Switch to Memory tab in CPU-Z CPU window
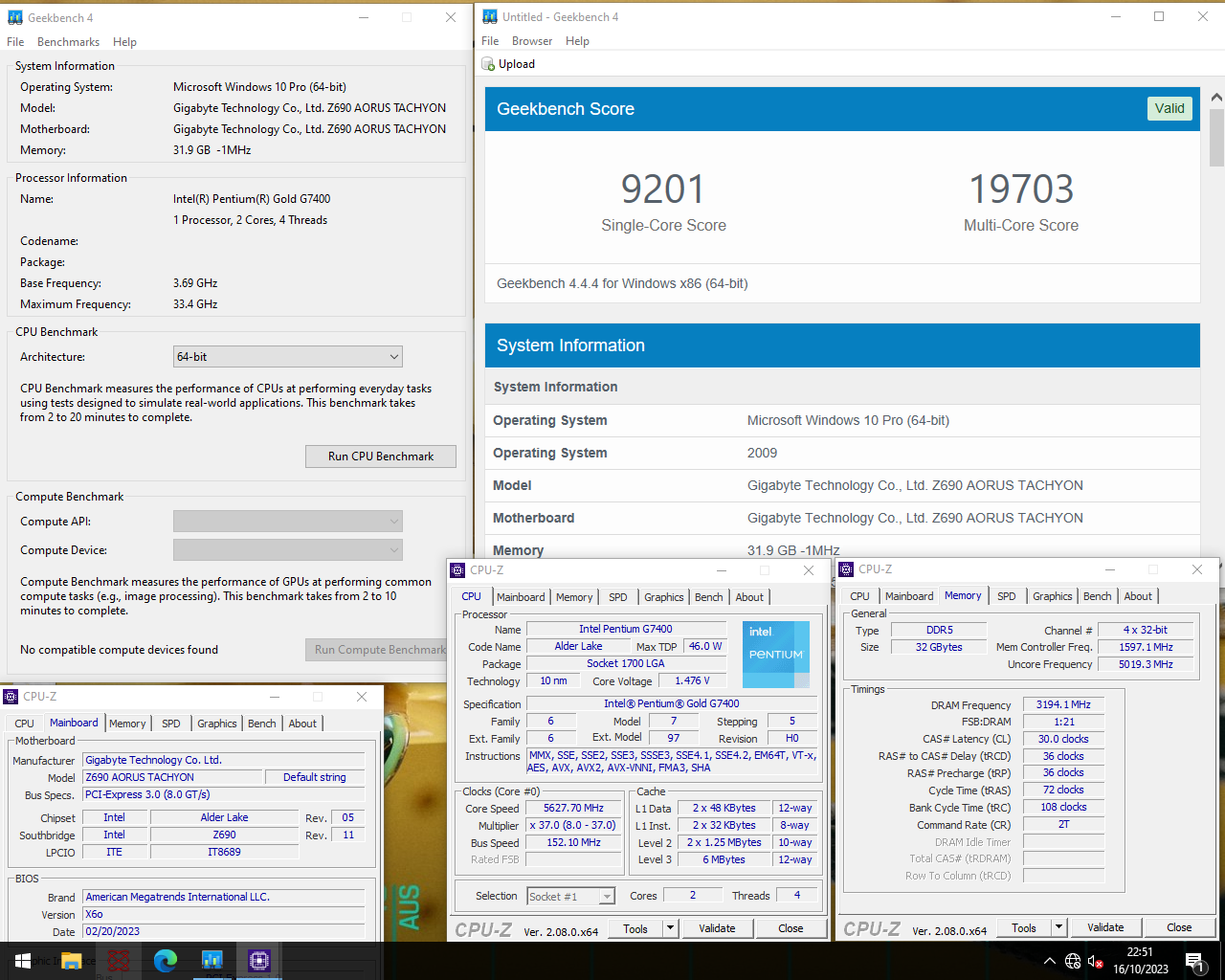The width and height of the screenshot is (1225, 980). (x=574, y=597)
